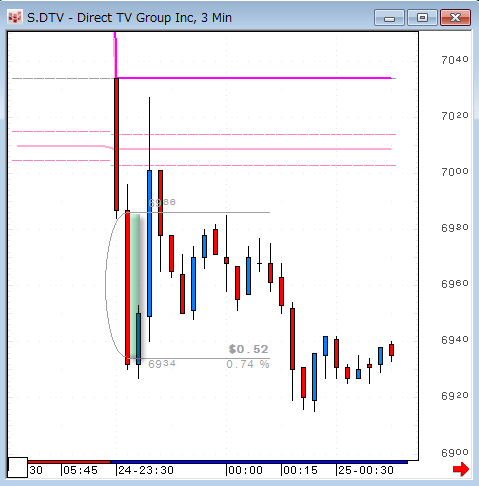This screenshot has width=479, height=486.
Task: Click the 6934 measurement low label
Action: click(x=162, y=364)
